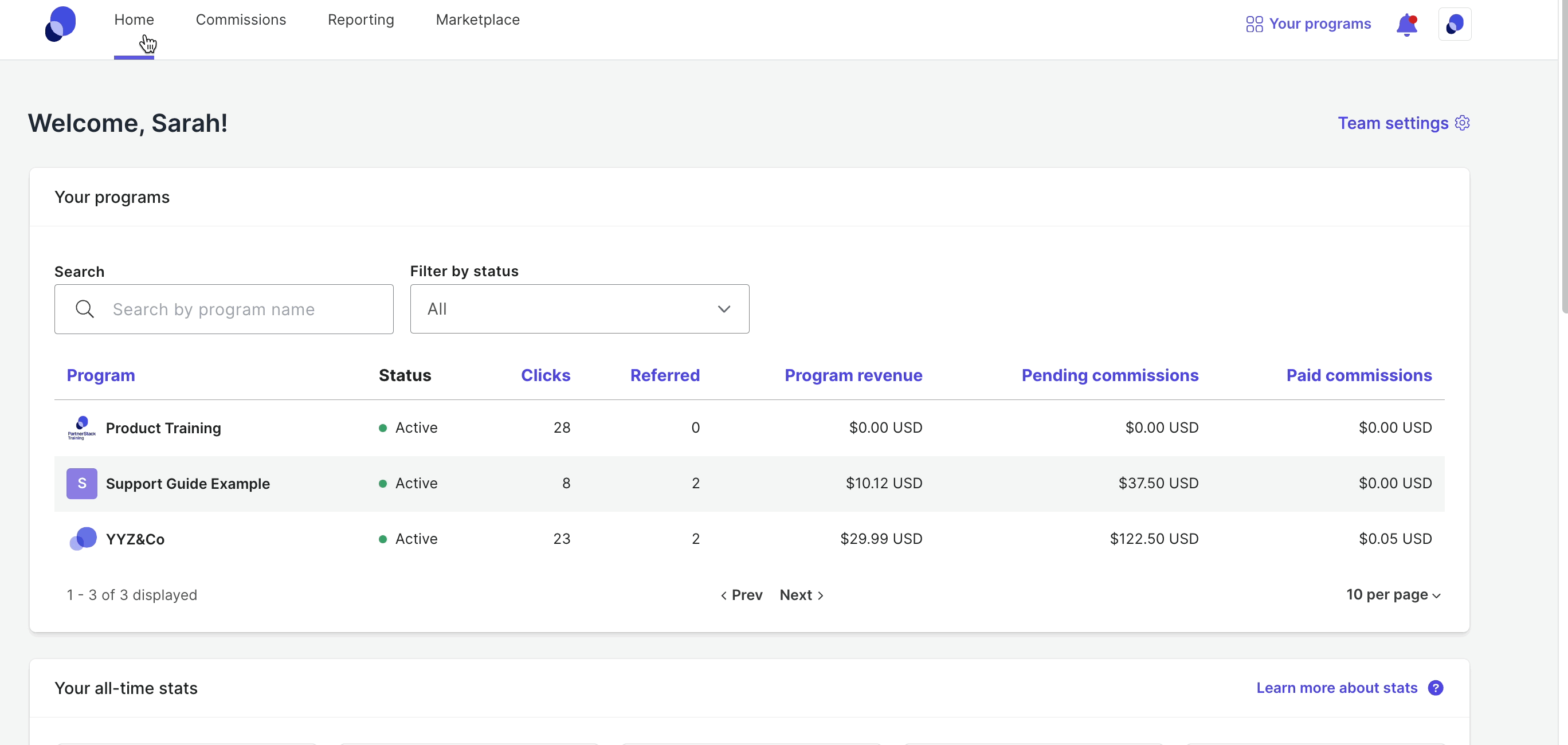The height and width of the screenshot is (745, 1568).
Task: Click the YYZ&Co program logo
Action: coord(83,539)
